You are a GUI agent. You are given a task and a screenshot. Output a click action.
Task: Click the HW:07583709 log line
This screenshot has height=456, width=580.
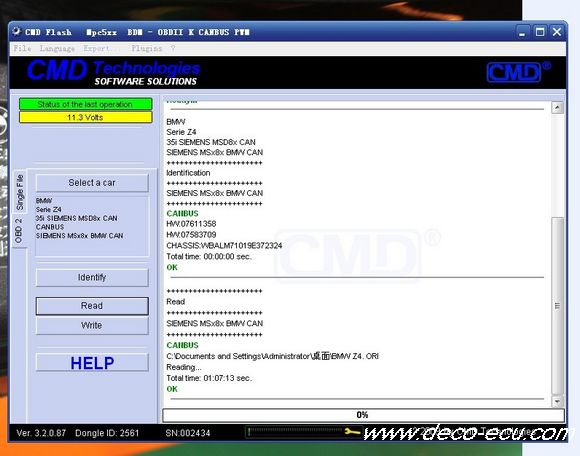pos(191,234)
